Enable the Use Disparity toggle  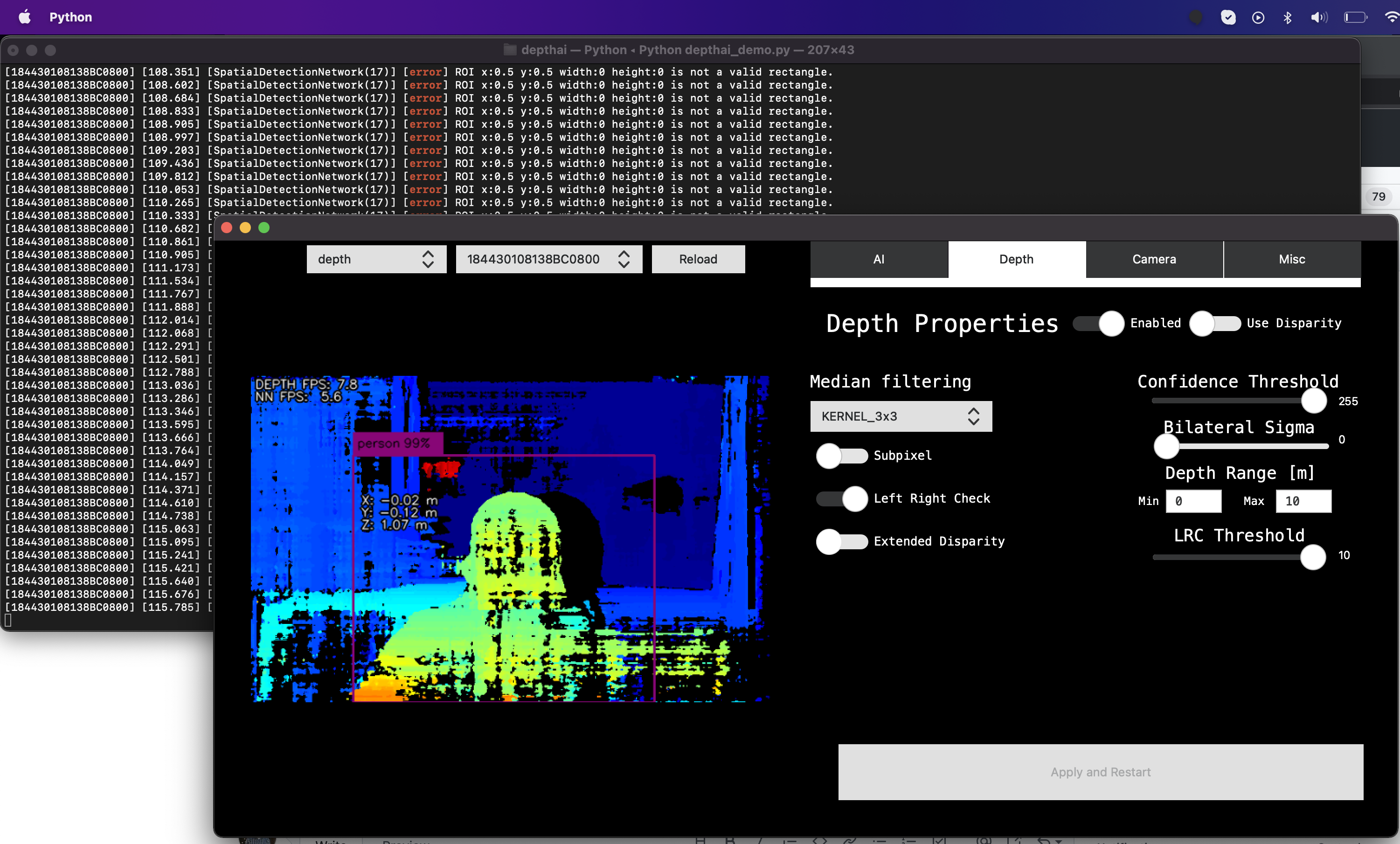[1215, 323]
